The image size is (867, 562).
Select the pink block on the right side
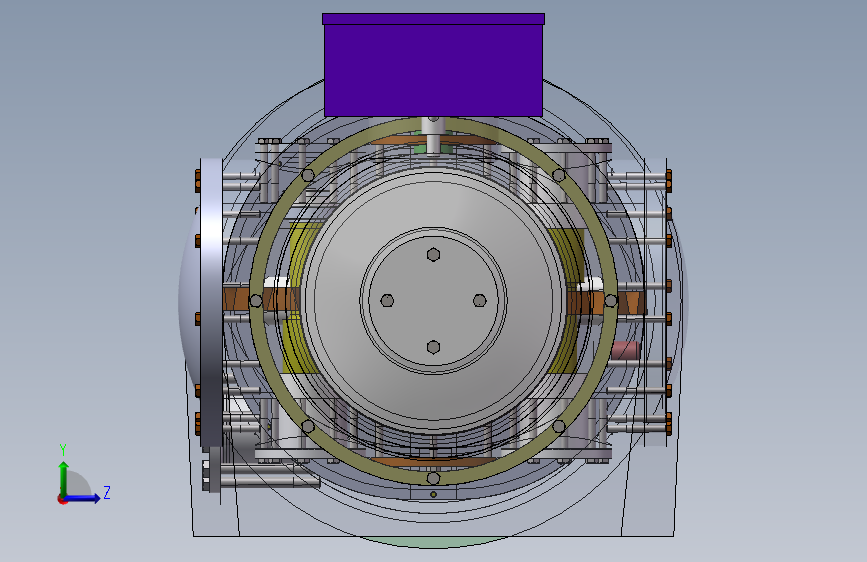pyautogui.click(x=625, y=350)
